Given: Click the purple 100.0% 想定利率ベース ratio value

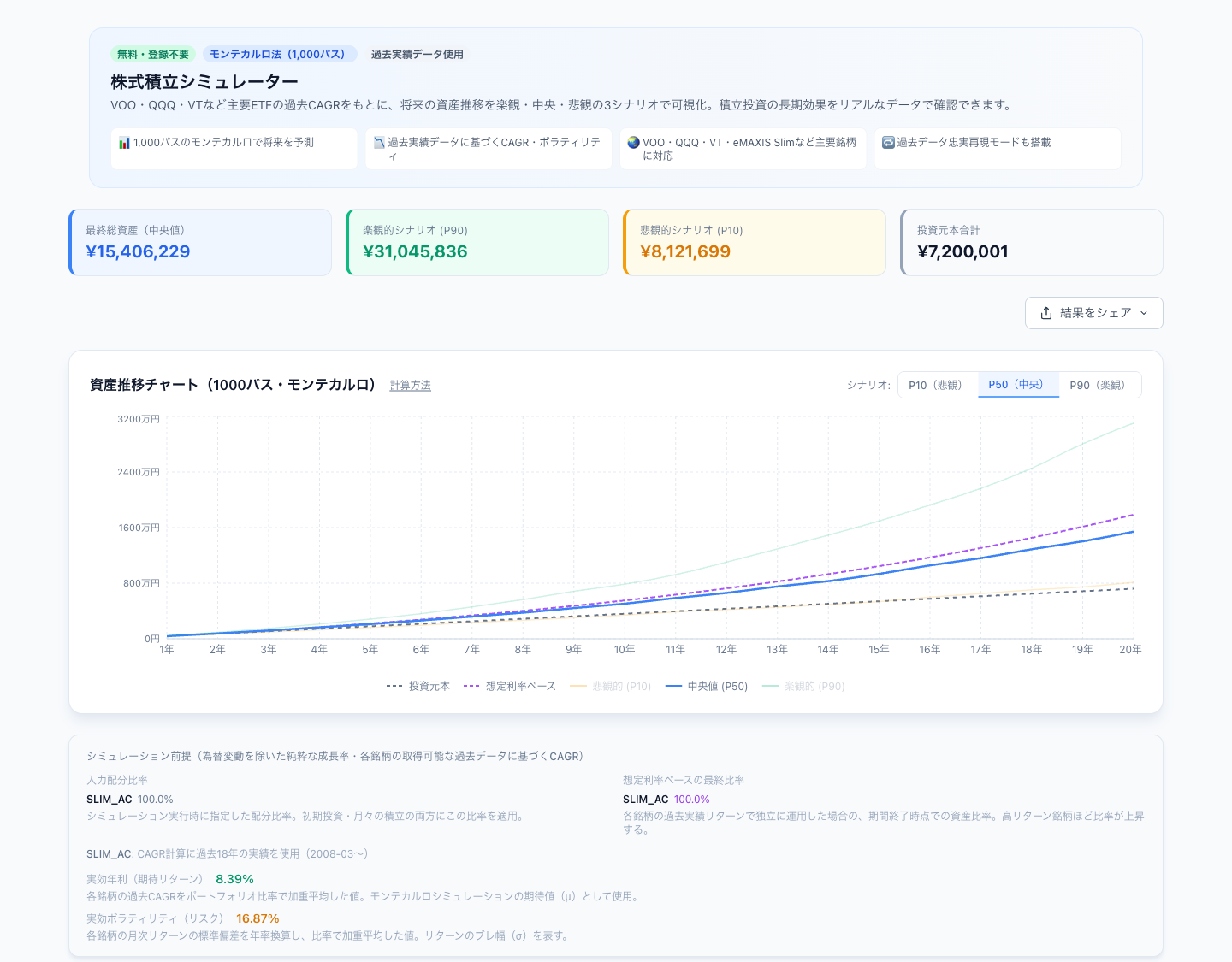Looking at the screenshot, I should tap(691, 800).
